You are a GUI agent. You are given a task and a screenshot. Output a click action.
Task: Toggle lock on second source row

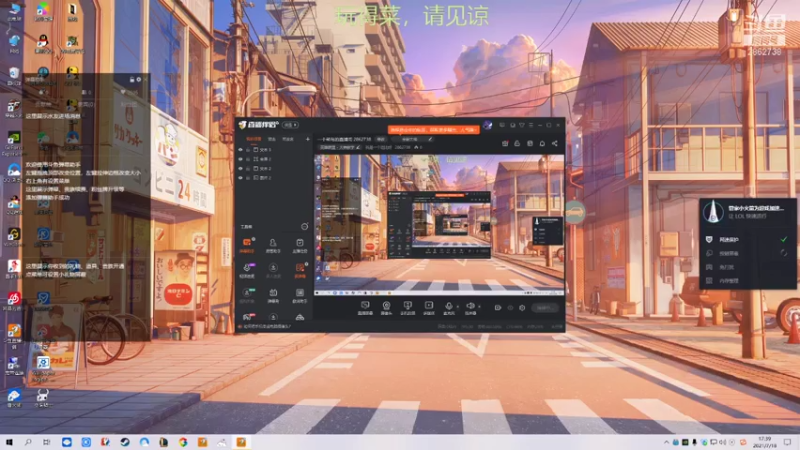(x=248, y=159)
